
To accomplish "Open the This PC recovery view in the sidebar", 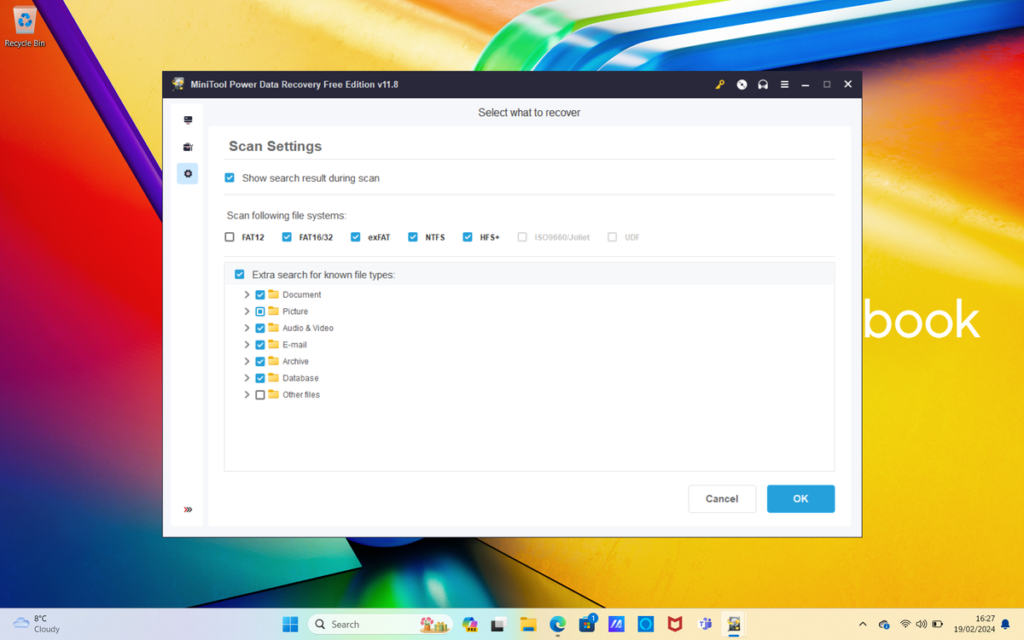I will (x=187, y=120).
